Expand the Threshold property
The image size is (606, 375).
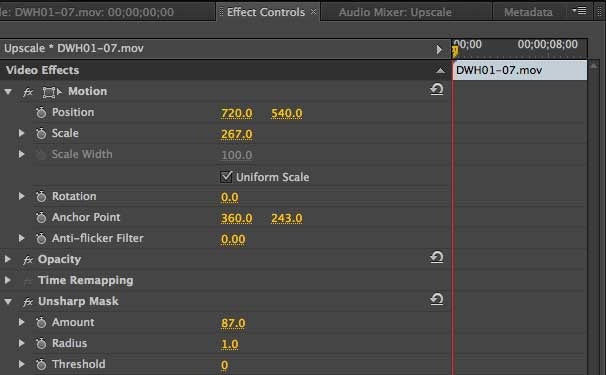[x=22, y=364]
